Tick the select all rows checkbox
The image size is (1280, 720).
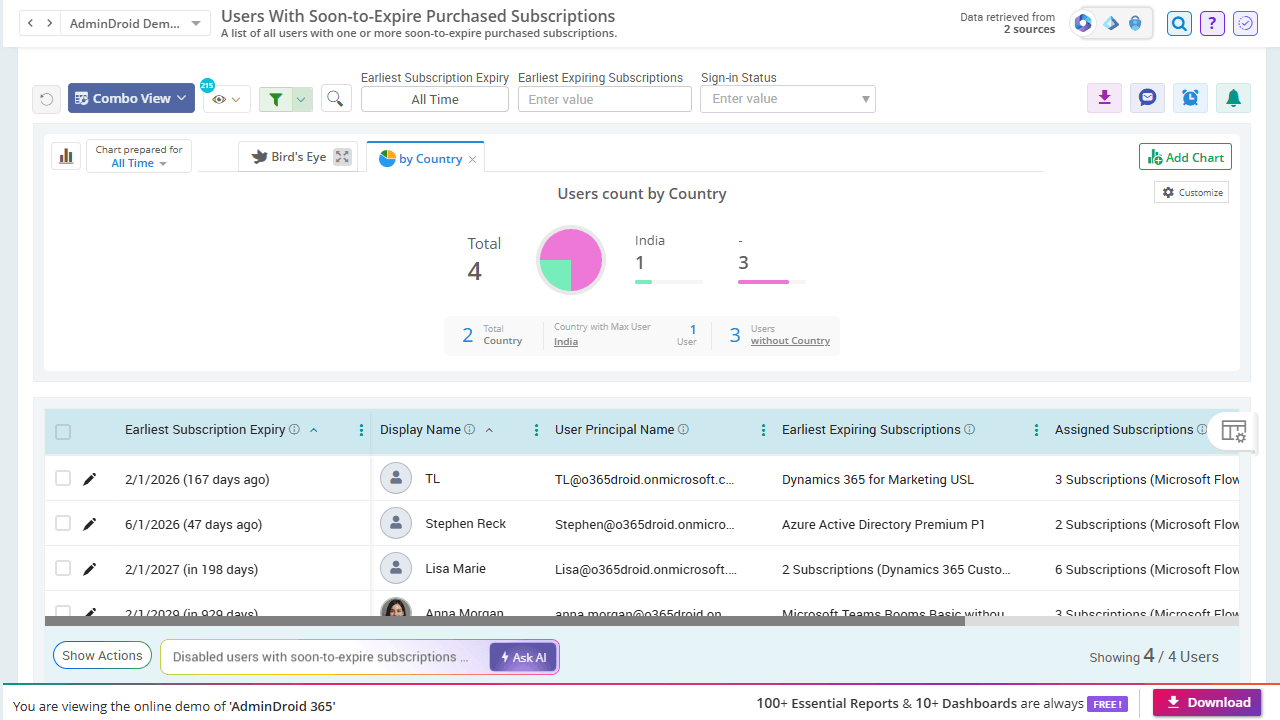tap(63, 432)
